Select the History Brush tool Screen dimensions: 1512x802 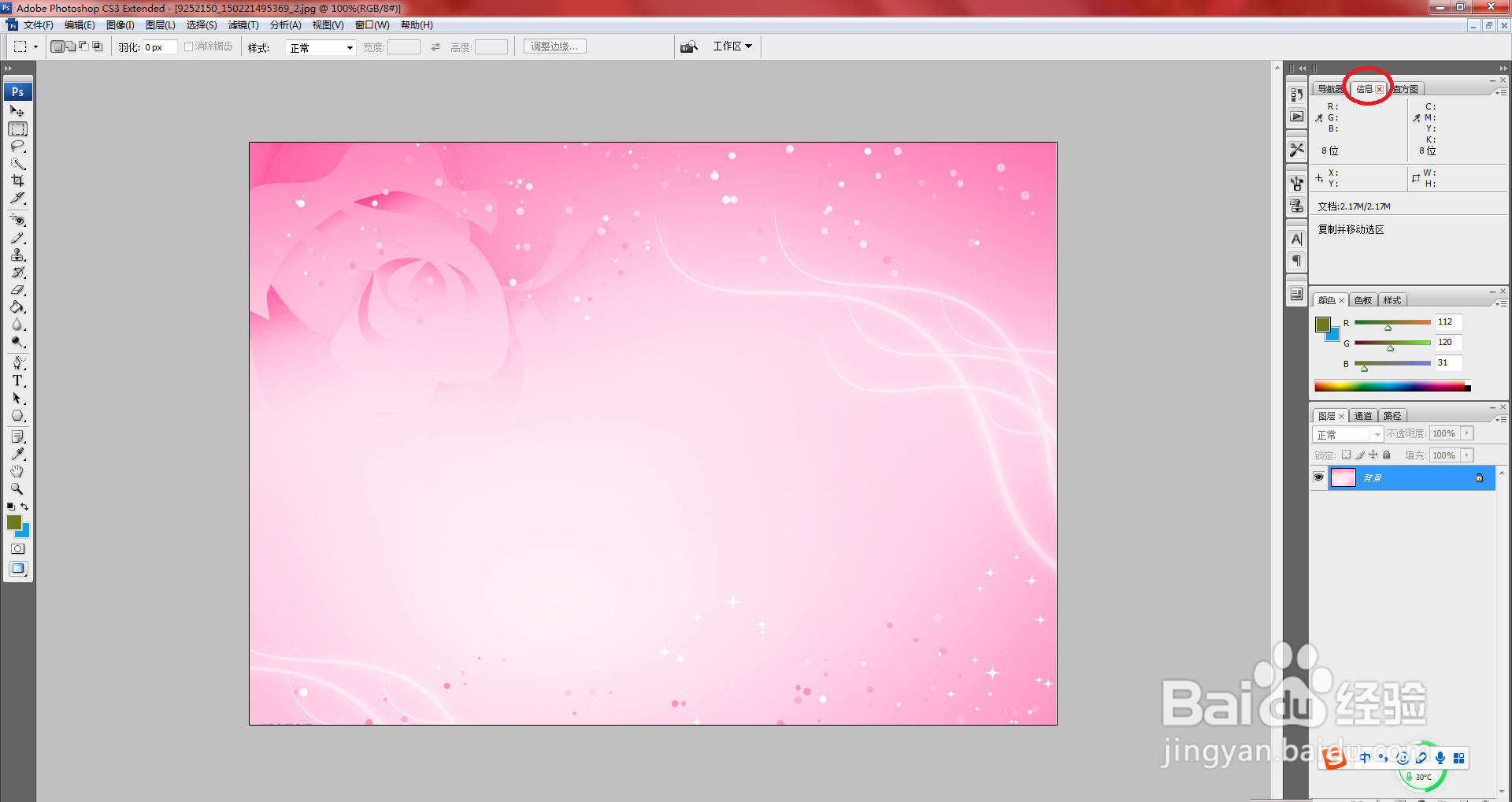click(17, 272)
